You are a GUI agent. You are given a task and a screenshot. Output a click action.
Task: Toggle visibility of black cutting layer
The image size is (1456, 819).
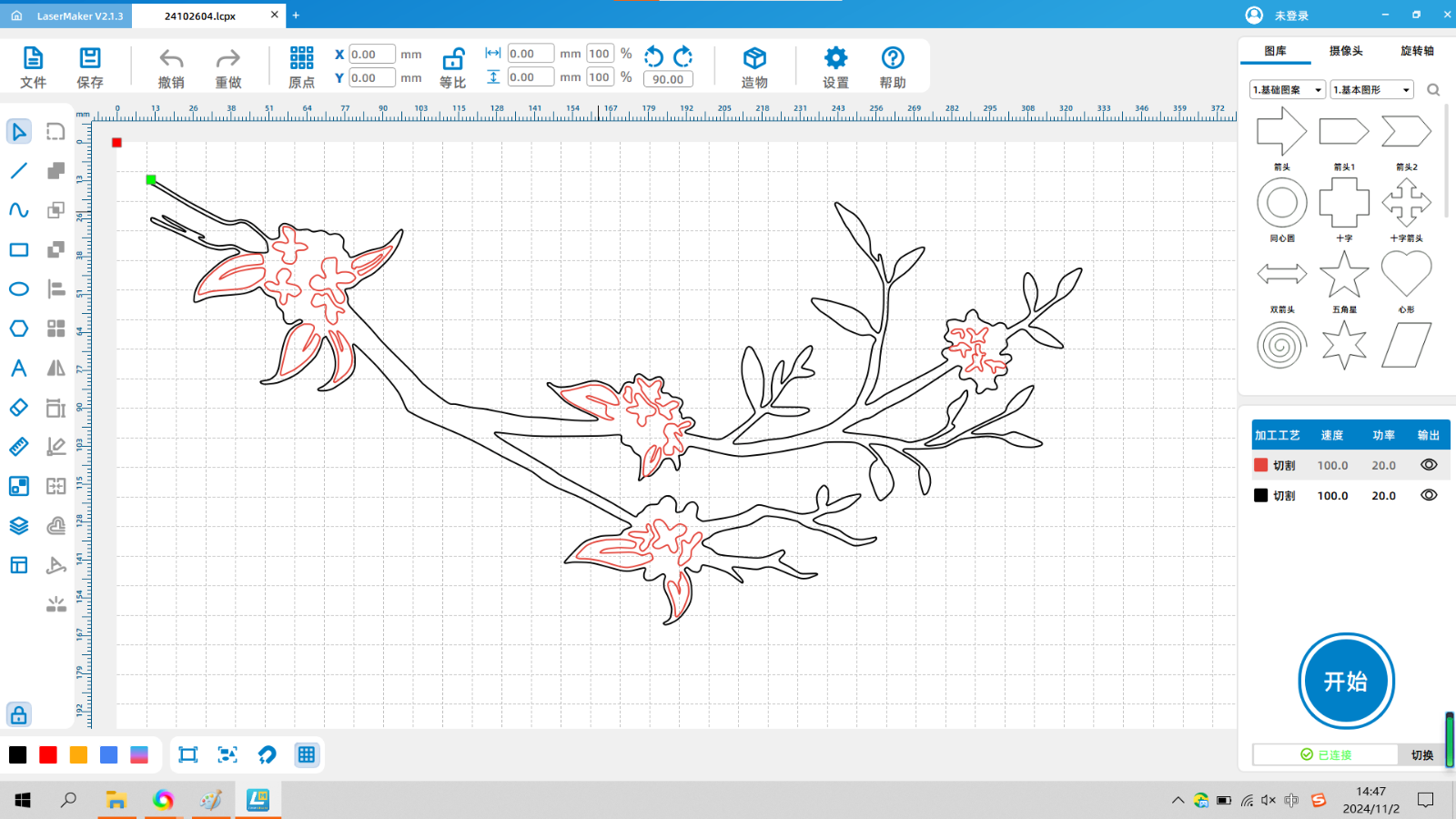click(x=1429, y=495)
